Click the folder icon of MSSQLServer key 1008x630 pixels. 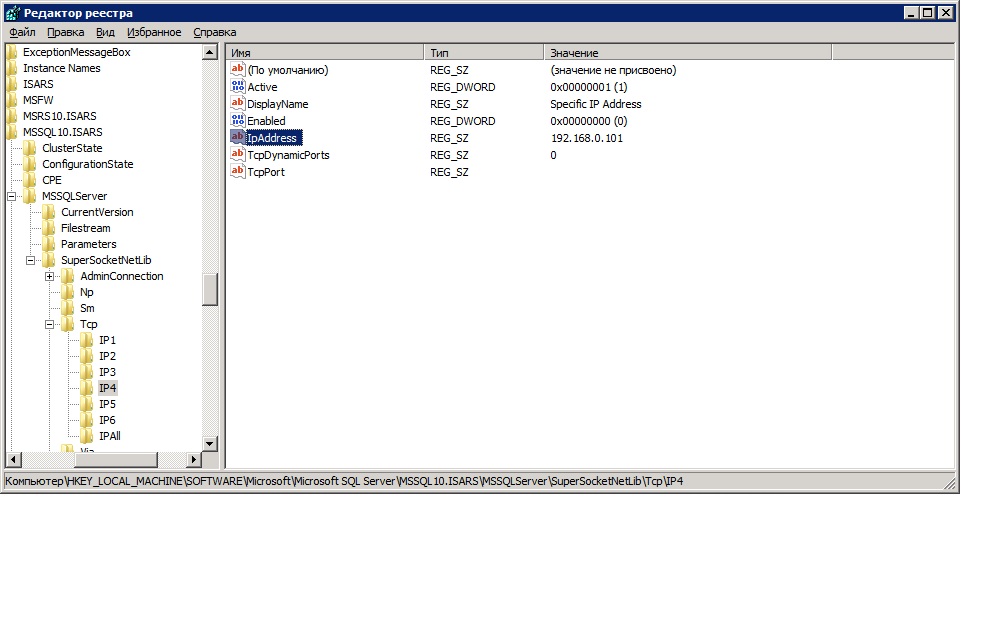pos(30,196)
